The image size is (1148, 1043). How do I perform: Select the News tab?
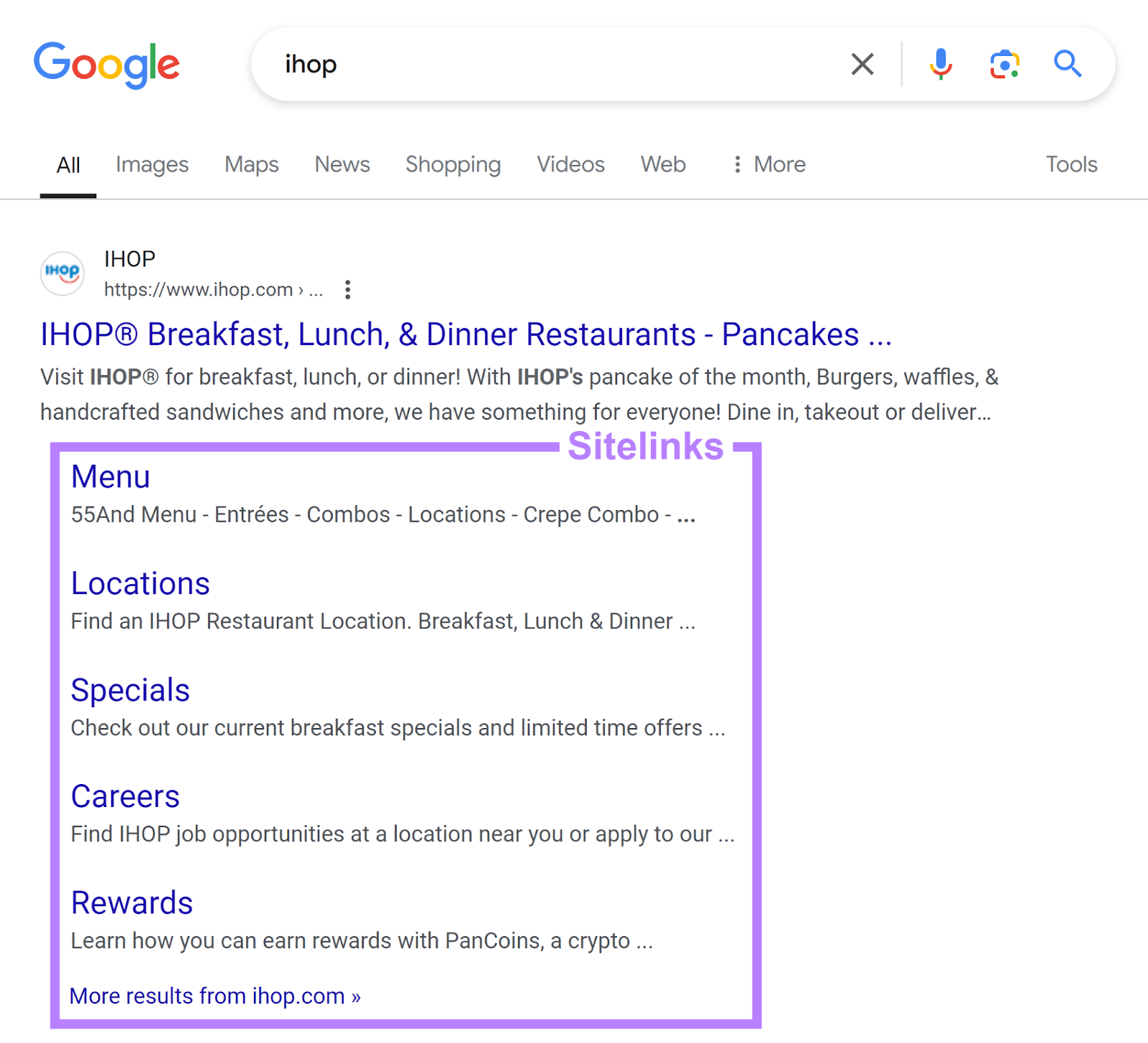click(x=342, y=164)
